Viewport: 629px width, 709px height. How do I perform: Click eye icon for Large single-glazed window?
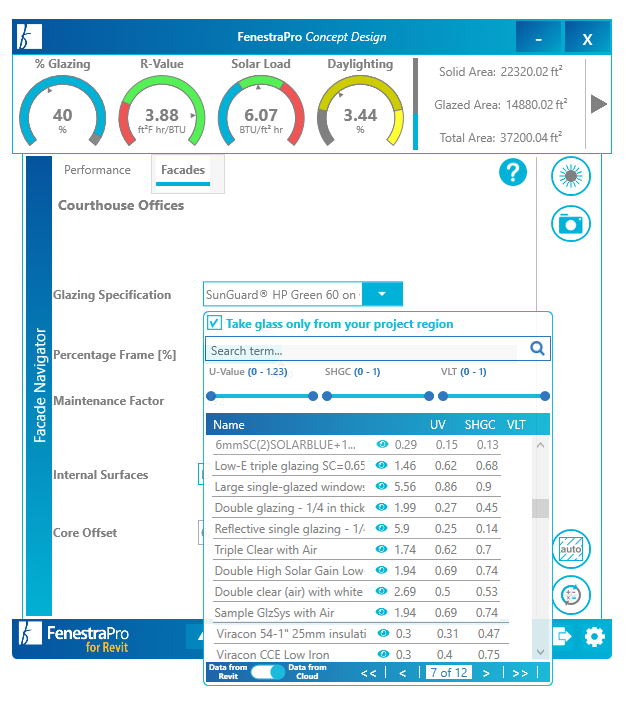click(382, 486)
